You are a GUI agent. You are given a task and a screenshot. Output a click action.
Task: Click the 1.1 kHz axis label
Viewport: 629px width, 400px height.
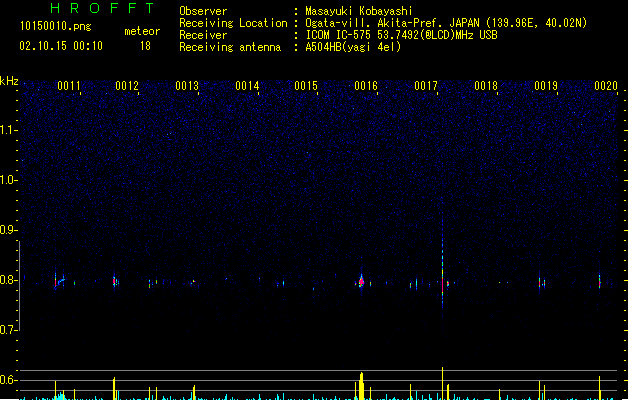8,130
